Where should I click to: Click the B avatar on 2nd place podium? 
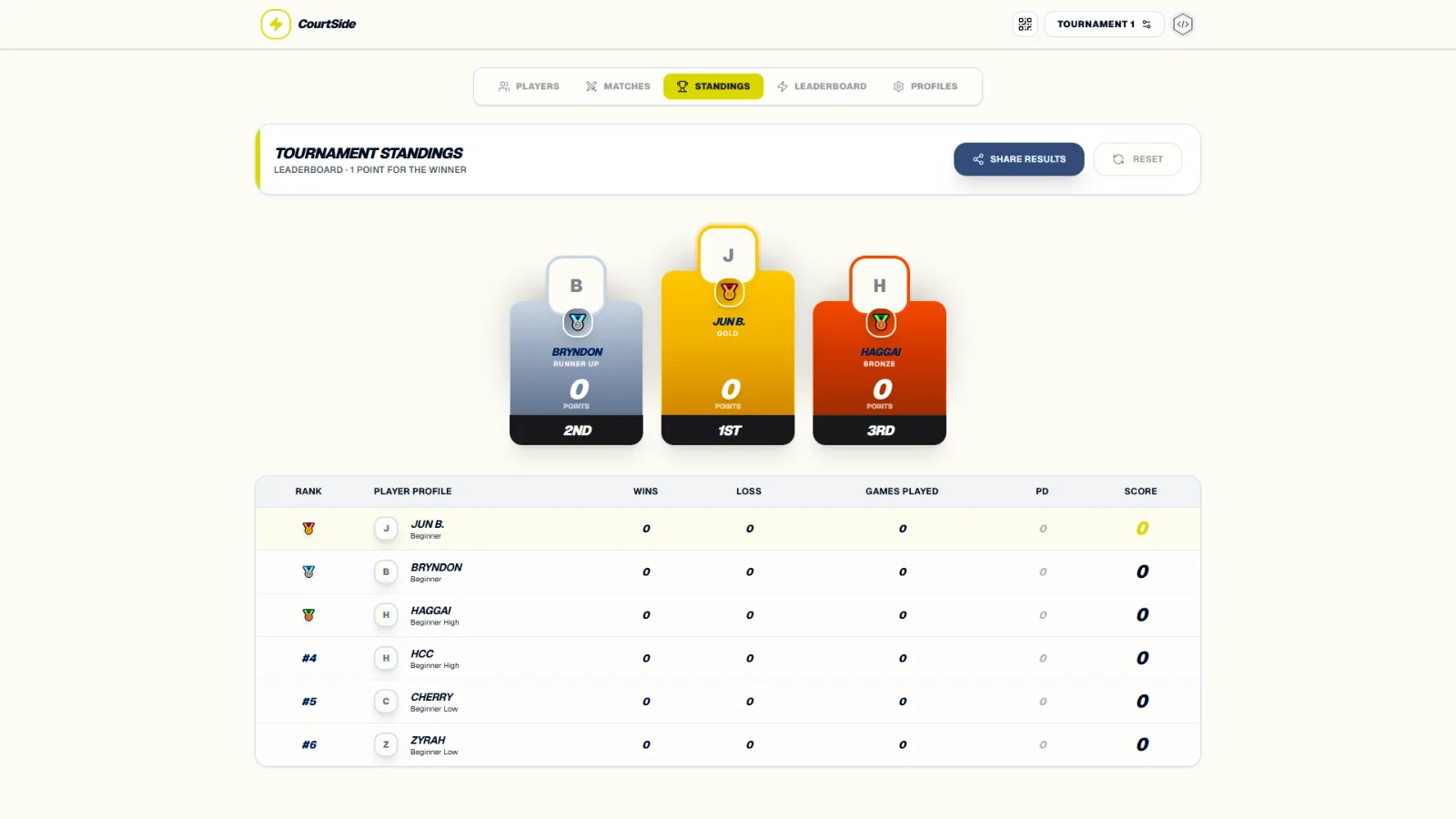tap(576, 286)
